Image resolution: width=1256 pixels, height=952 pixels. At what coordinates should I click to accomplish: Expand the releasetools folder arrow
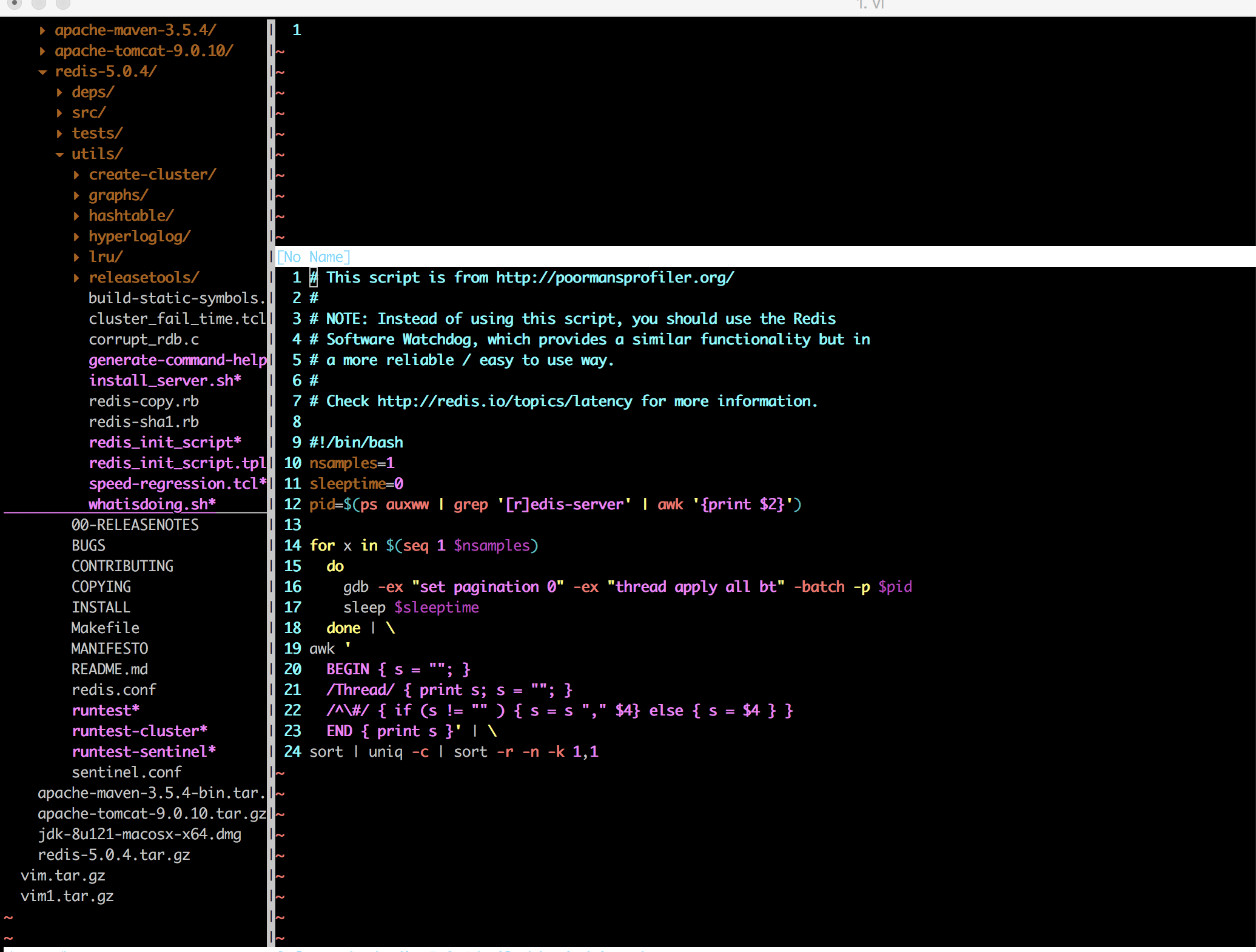pos(76,278)
